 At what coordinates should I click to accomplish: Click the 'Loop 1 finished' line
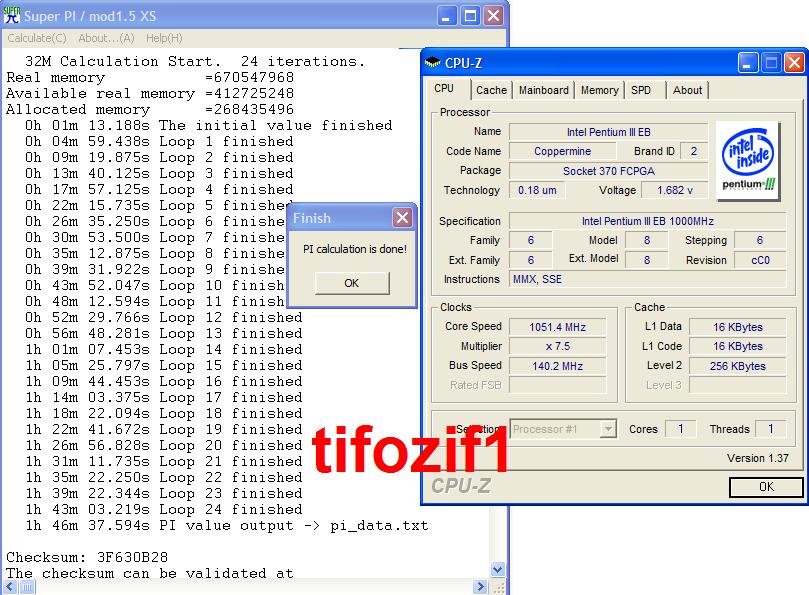click(159, 141)
